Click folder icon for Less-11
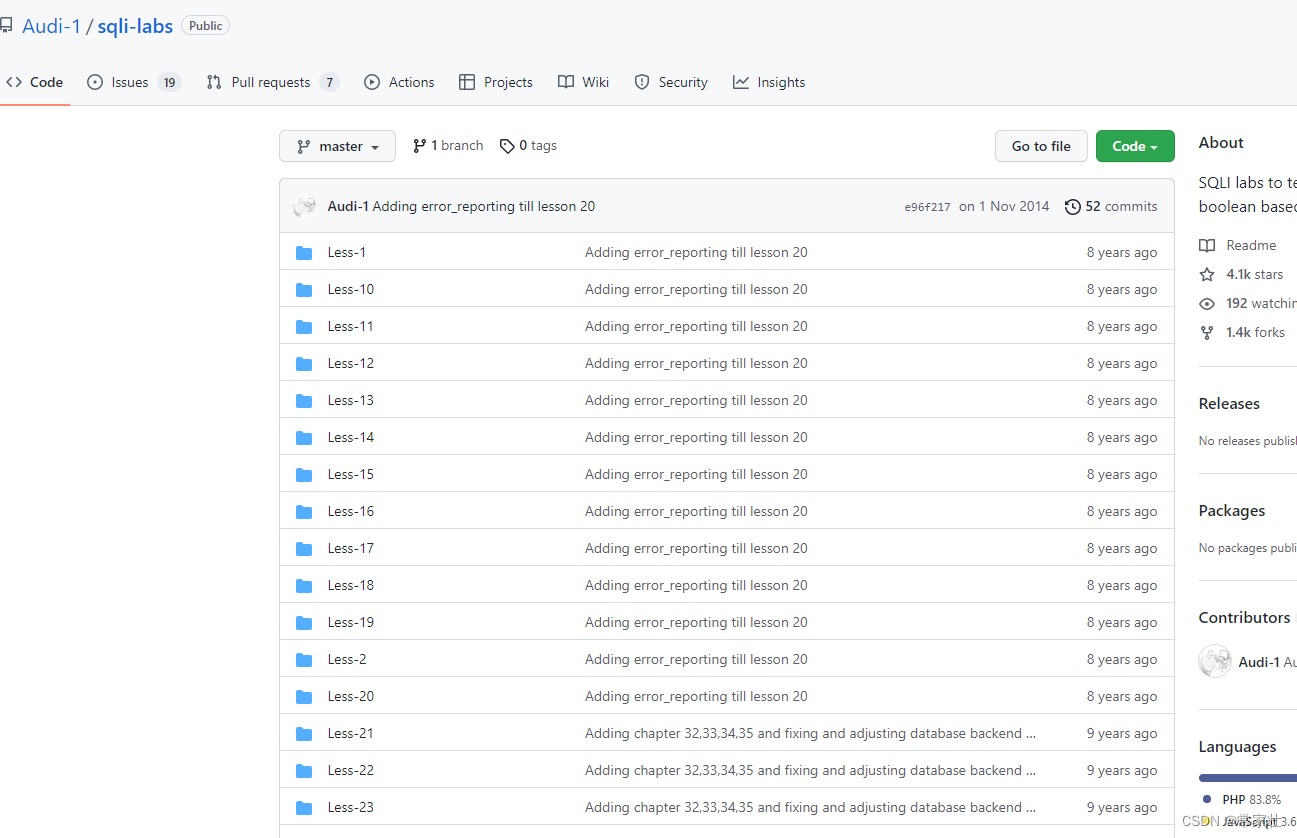This screenshot has height=838, width=1297. (304, 327)
